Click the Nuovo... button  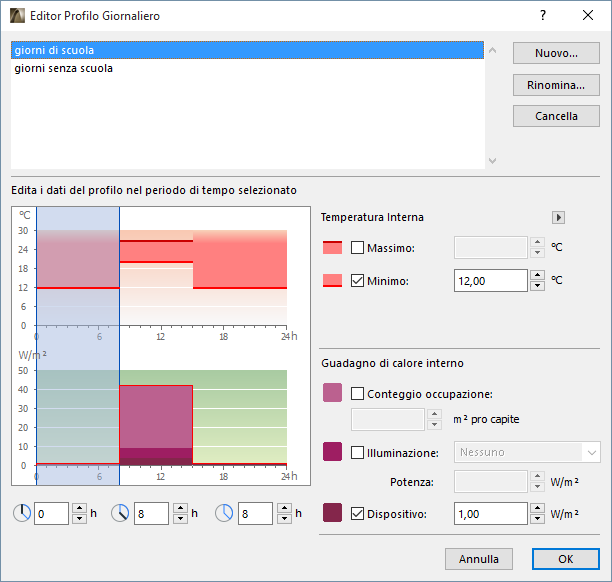(556, 53)
